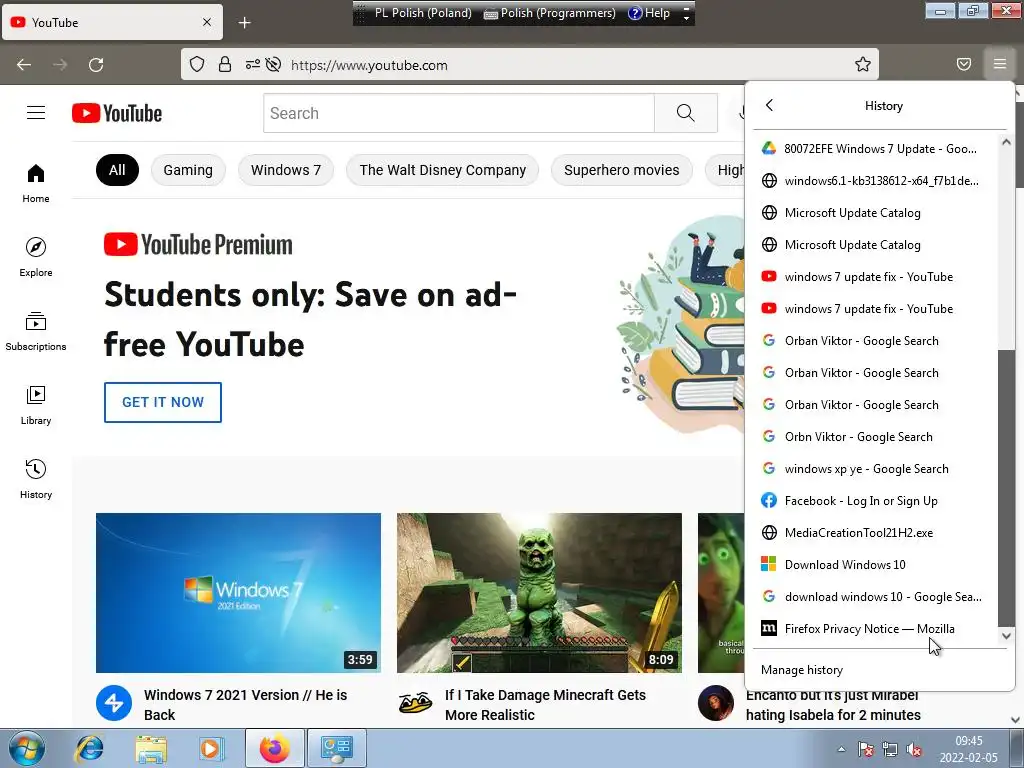The height and width of the screenshot is (768, 1024).
Task: Click the History panel scroll up arrow
Action: pyautogui.click(x=1006, y=142)
